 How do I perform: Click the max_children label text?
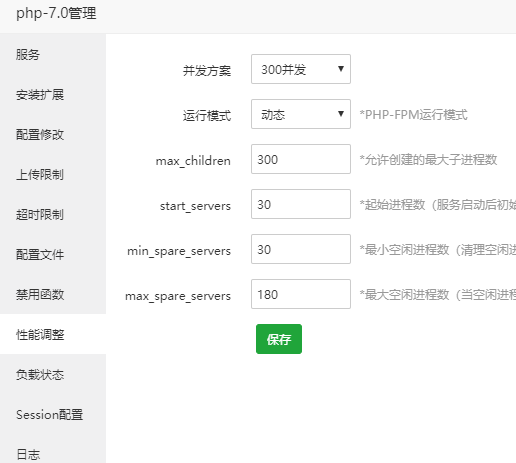(x=193, y=161)
